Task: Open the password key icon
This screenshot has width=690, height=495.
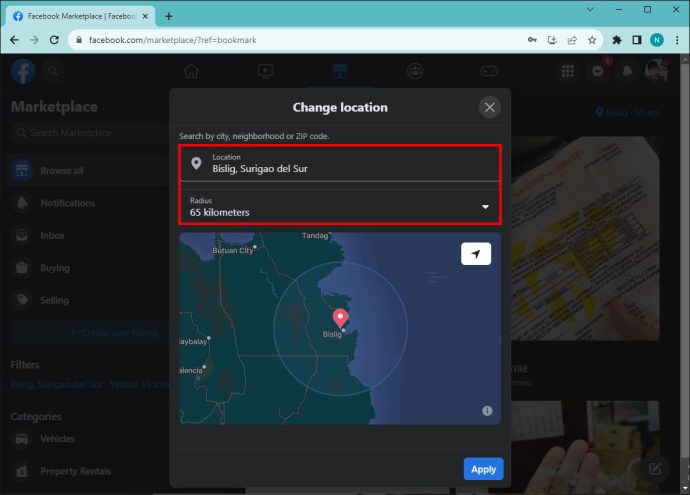Action: [532, 40]
